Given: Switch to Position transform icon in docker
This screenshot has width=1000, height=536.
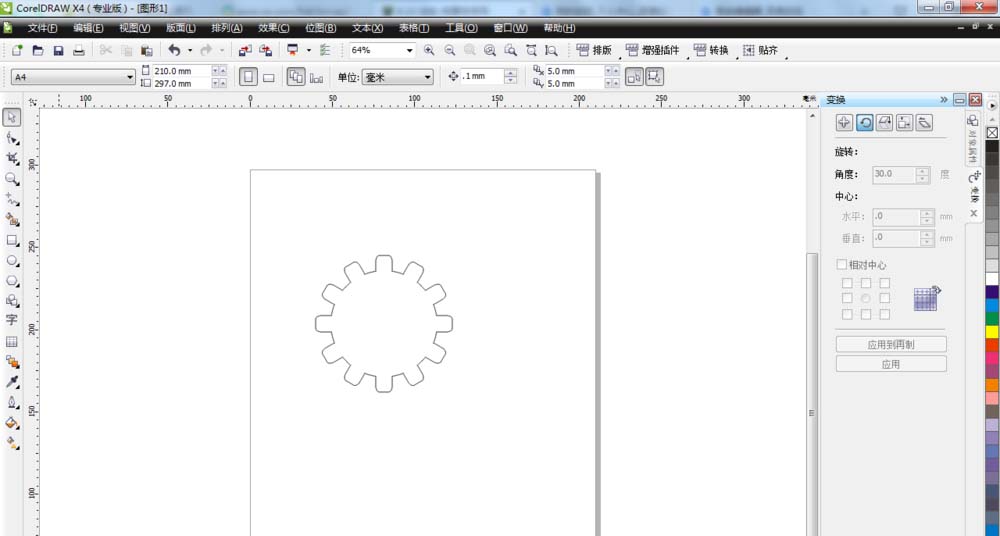Looking at the screenshot, I should click(844, 123).
